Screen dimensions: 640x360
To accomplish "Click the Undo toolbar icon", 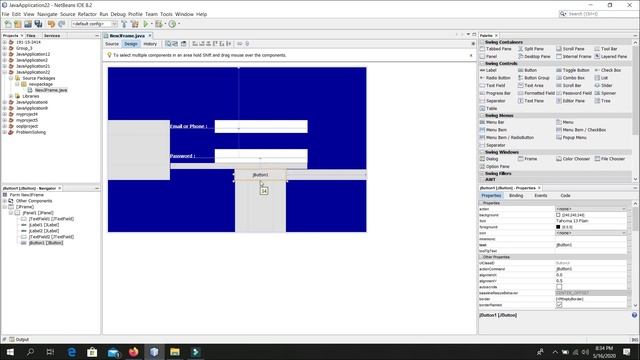I will 51,24.
